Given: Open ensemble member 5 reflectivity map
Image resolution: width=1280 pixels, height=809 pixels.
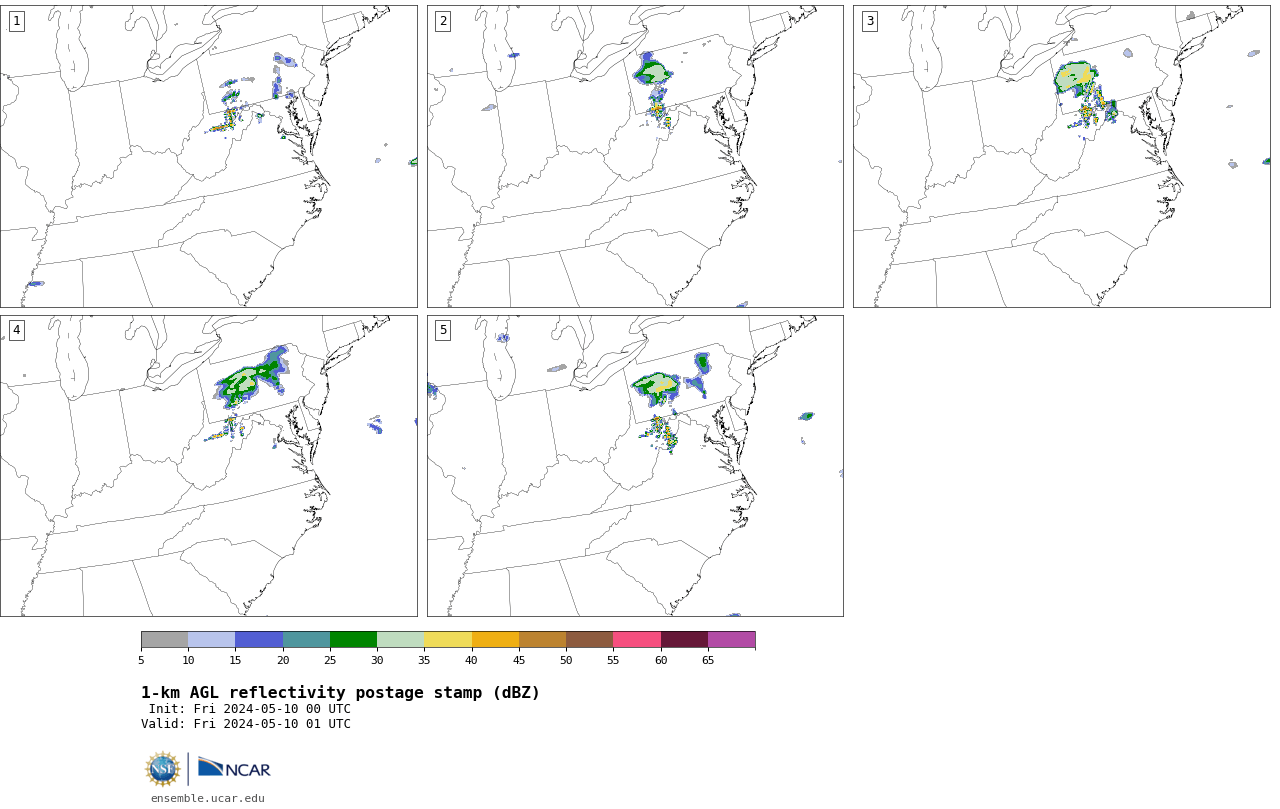Looking at the screenshot, I should [x=635, y=466].
